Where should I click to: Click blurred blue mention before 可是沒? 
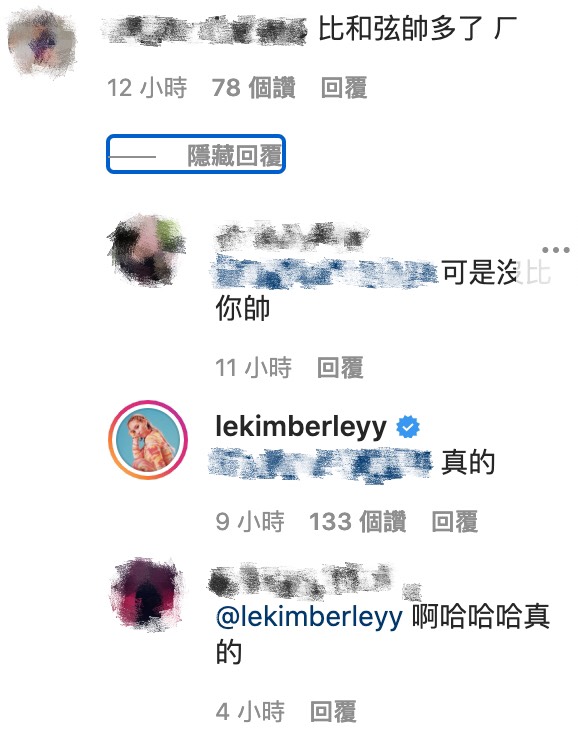[x=325, y=272]
